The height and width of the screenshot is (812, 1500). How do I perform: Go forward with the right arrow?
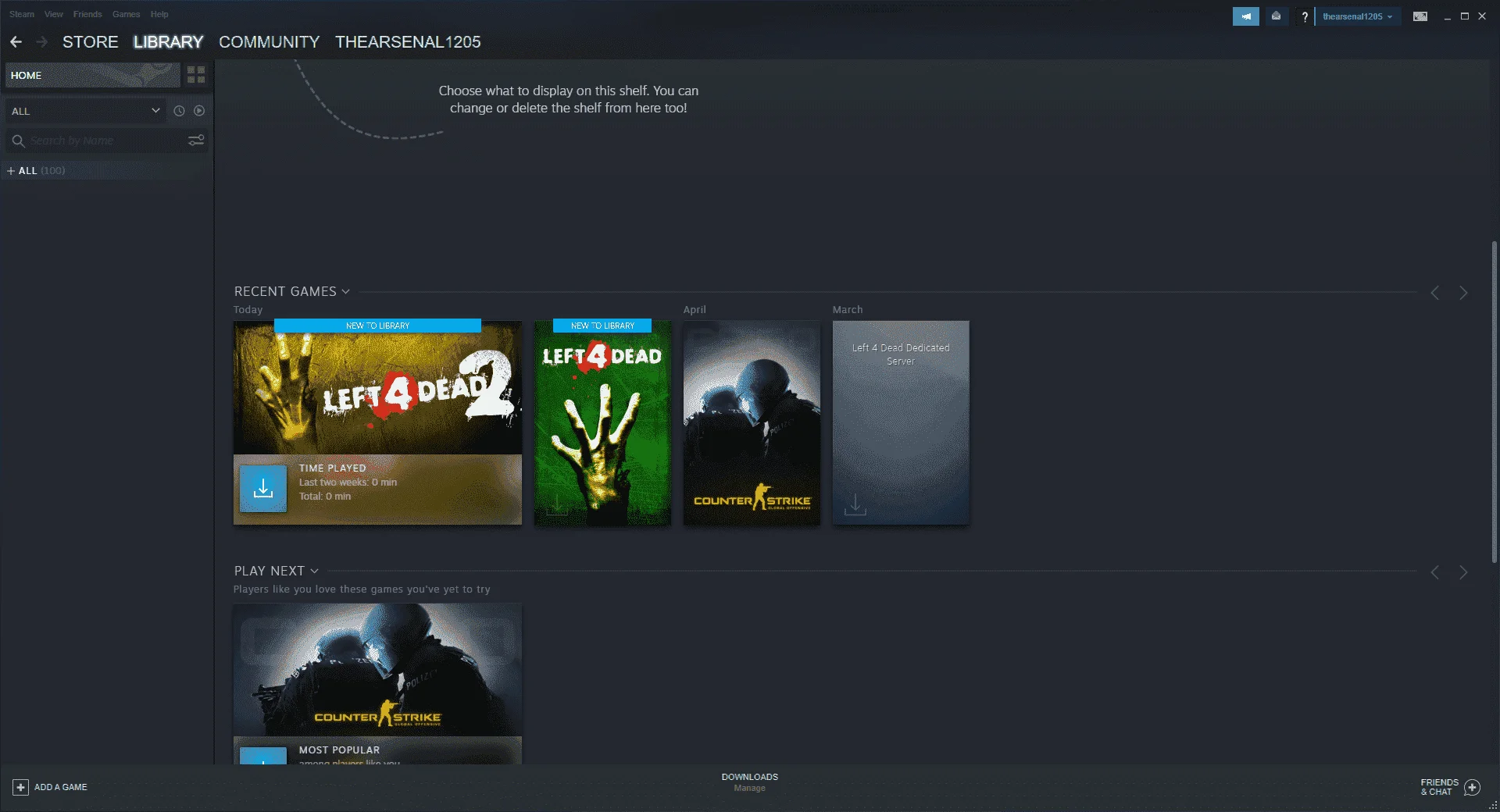pyautogui.click(x=42, y=41)
